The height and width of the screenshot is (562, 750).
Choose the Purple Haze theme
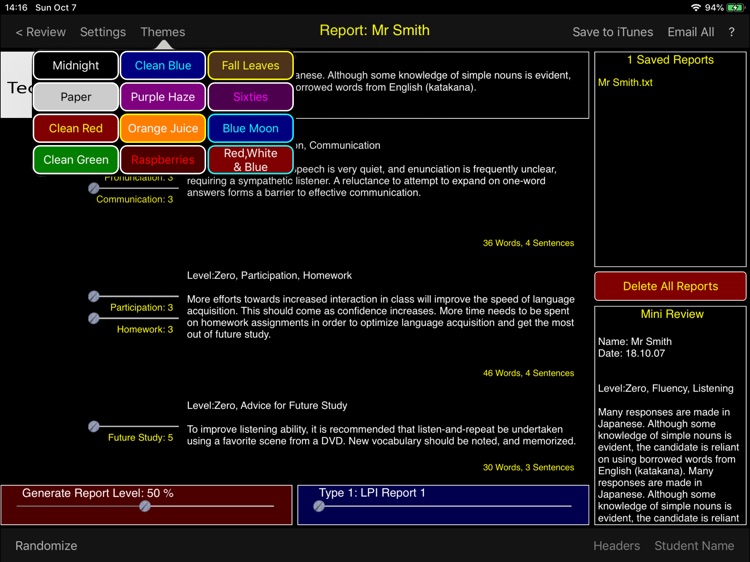pos(163,97)
